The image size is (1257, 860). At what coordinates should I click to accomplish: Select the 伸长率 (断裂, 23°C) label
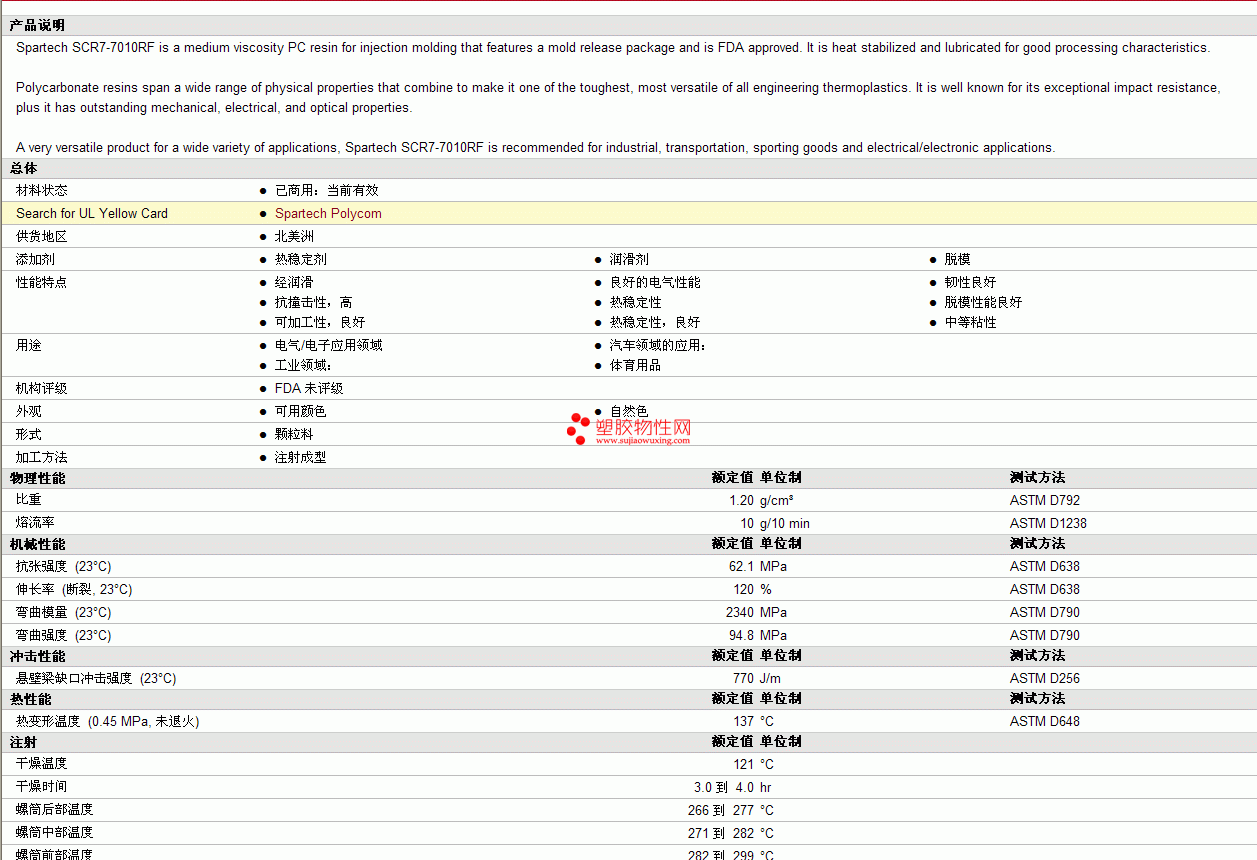click(74, 589)
